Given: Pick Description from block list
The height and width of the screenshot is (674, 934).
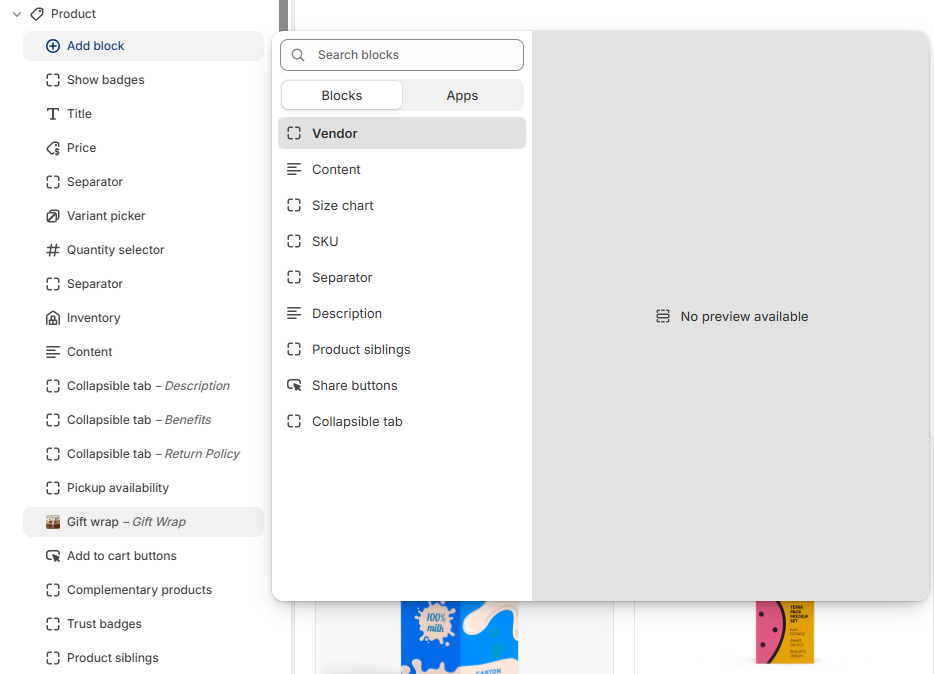Looking at the screenshot, I should pyautogui.click(x=402, y=313).
